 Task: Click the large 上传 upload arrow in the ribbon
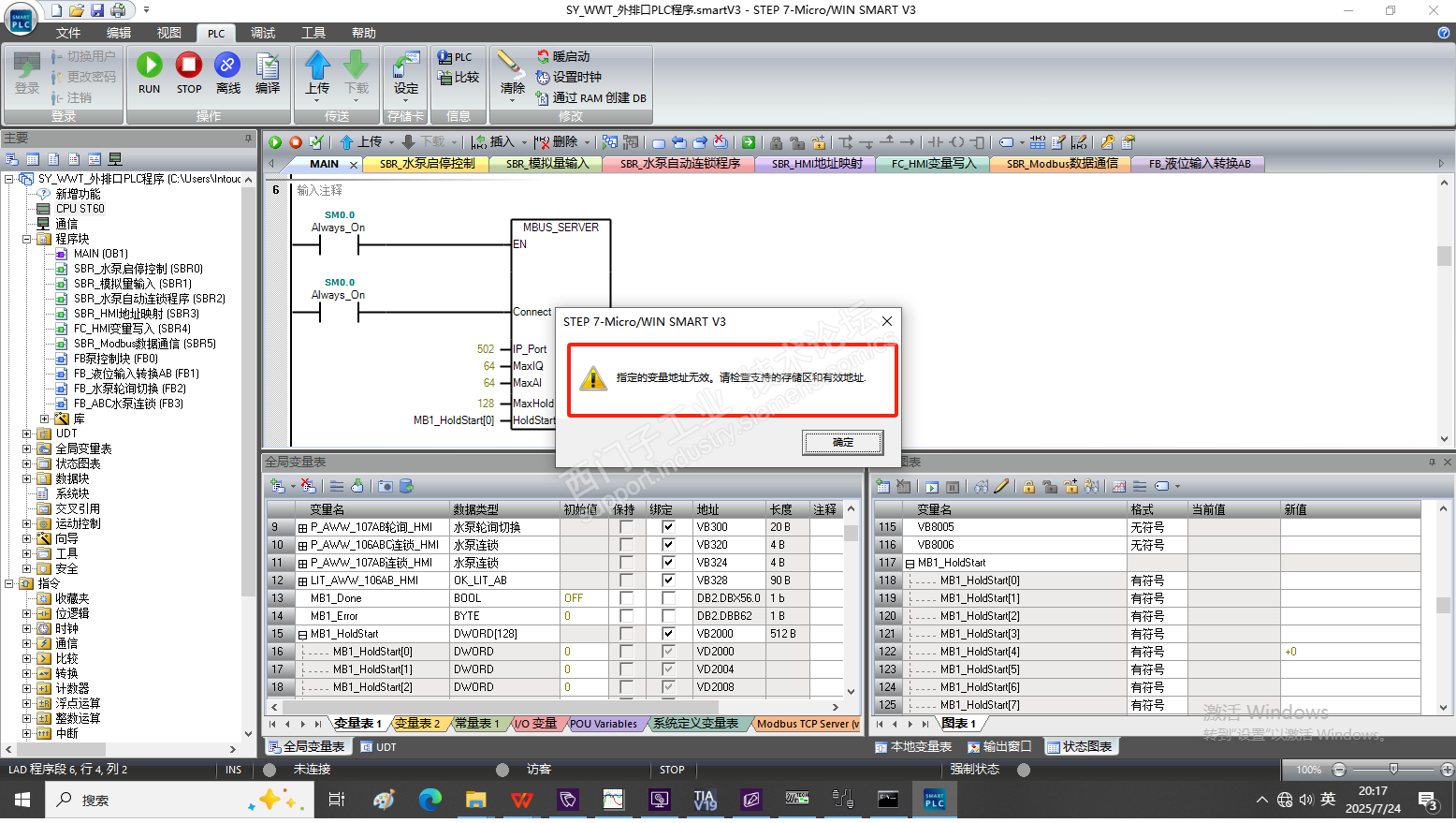(317, 65)
